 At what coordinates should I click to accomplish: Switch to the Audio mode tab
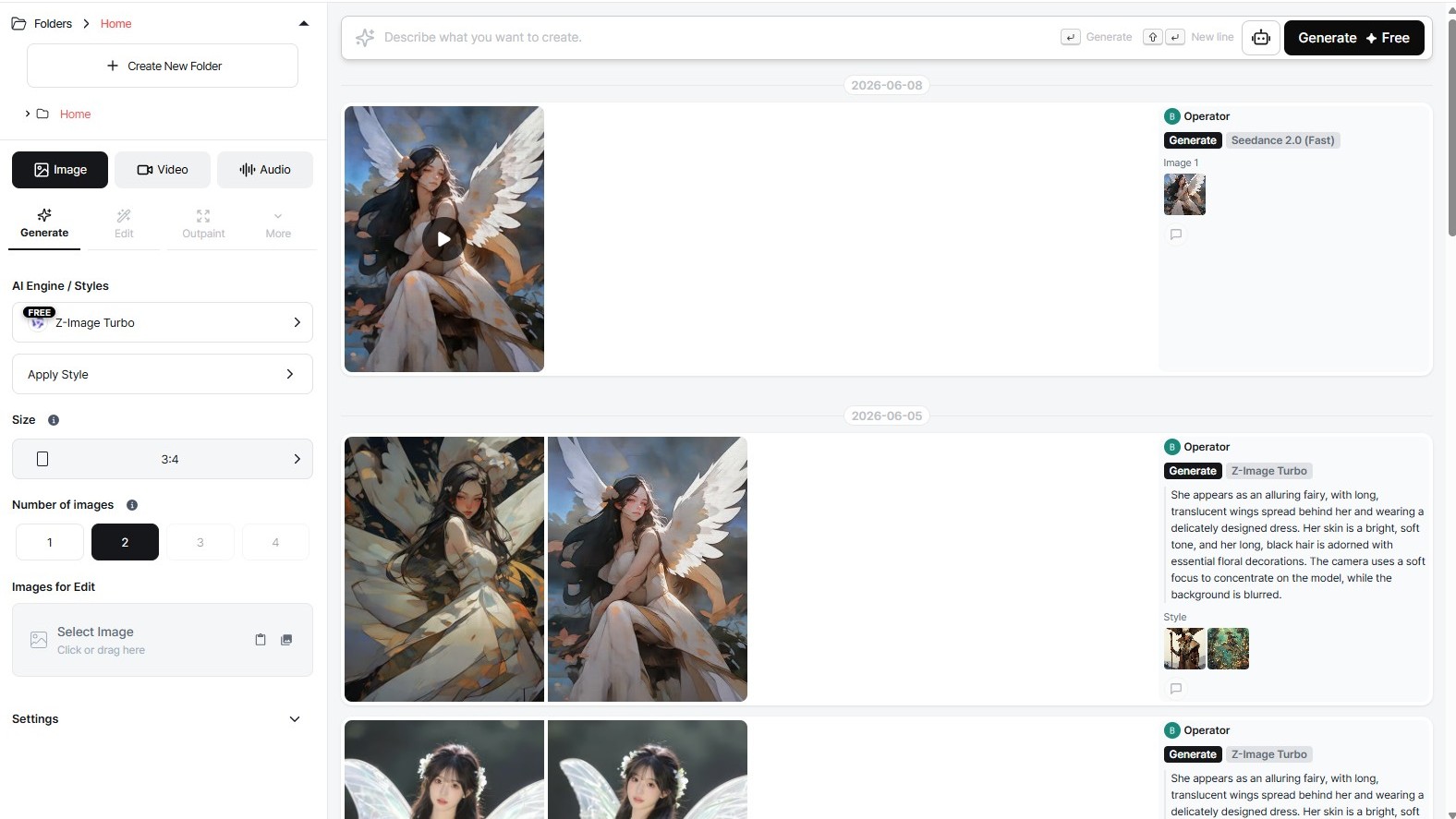[x=265, y=170]
